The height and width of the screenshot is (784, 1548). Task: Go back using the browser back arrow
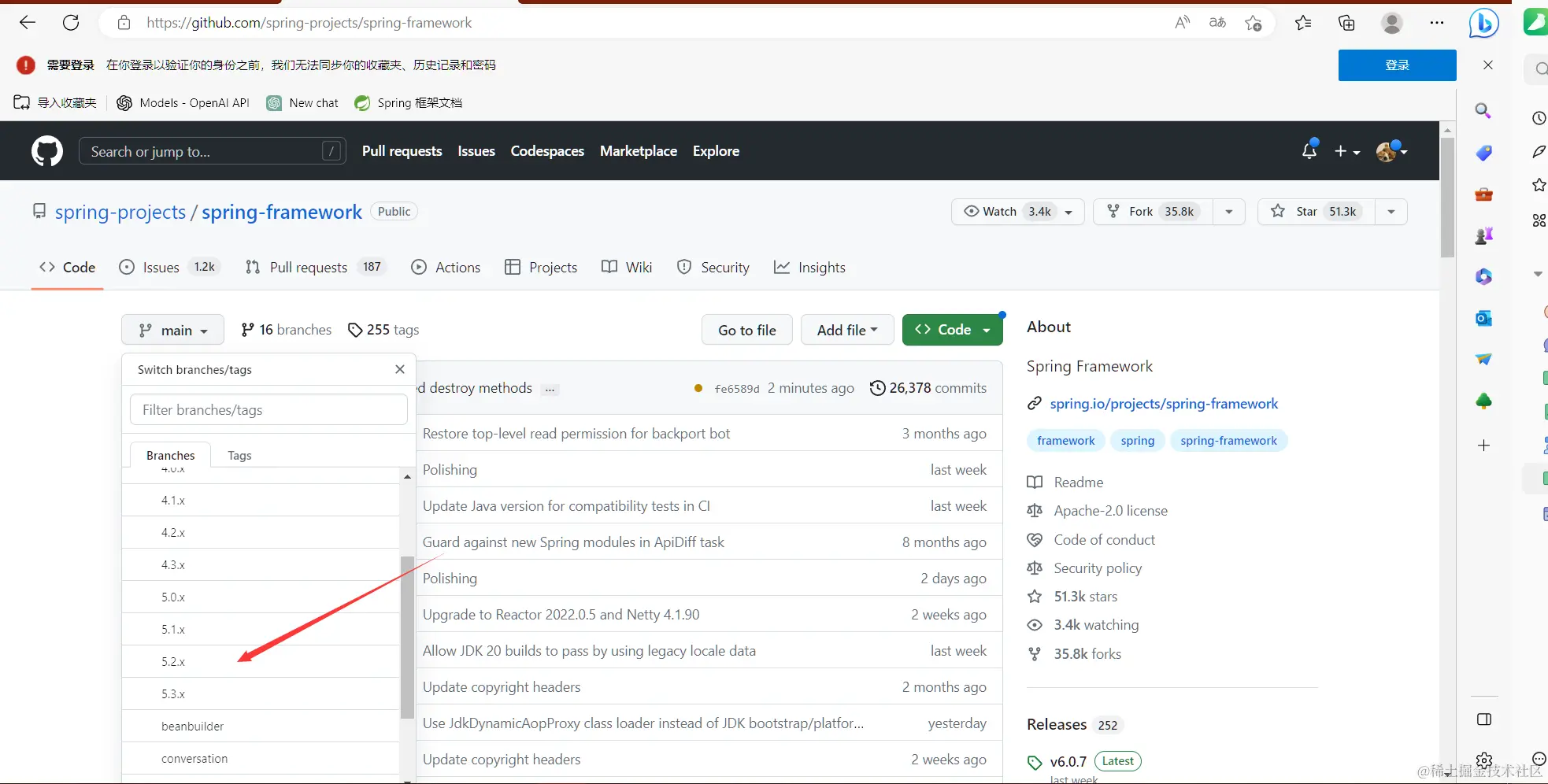[x=28, y=23]
